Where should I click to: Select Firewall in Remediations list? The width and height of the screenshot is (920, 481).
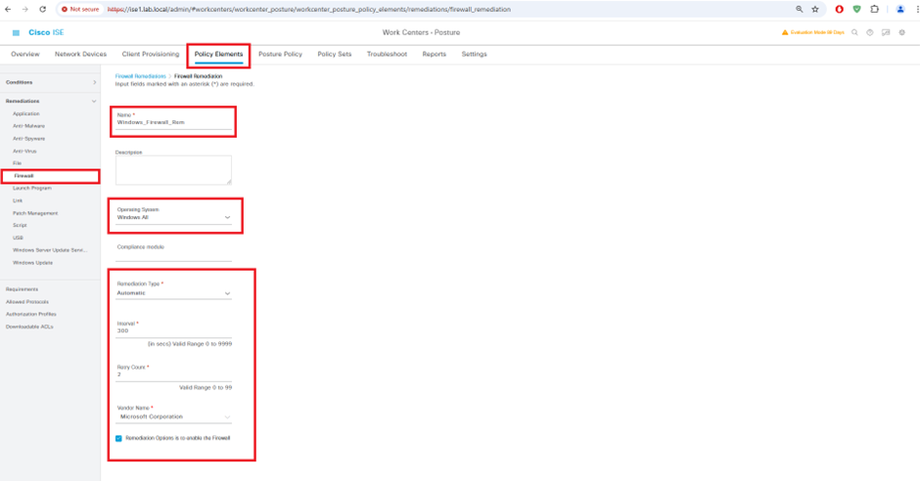24,176
